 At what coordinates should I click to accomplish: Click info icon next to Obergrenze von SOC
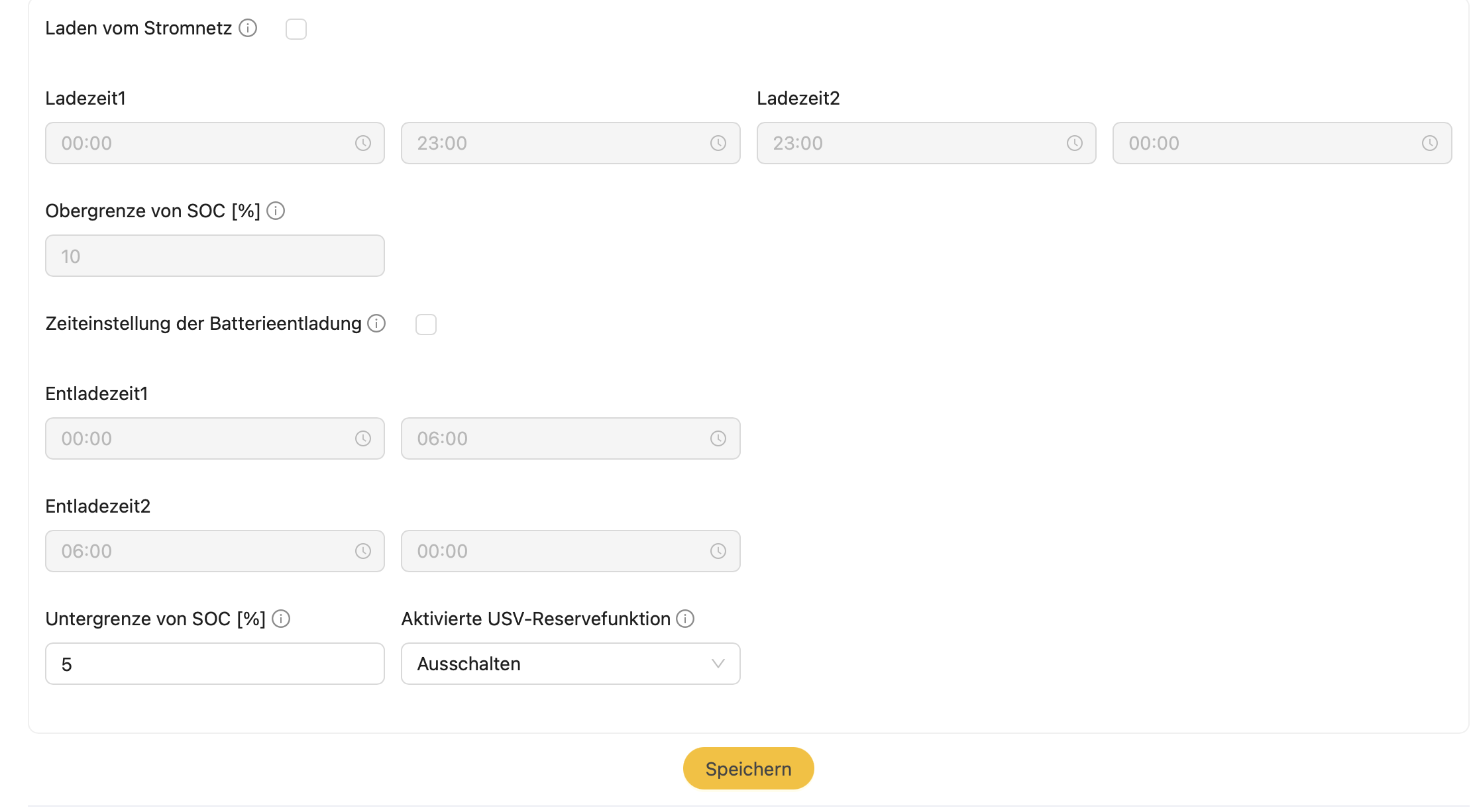tap(276, 211)
